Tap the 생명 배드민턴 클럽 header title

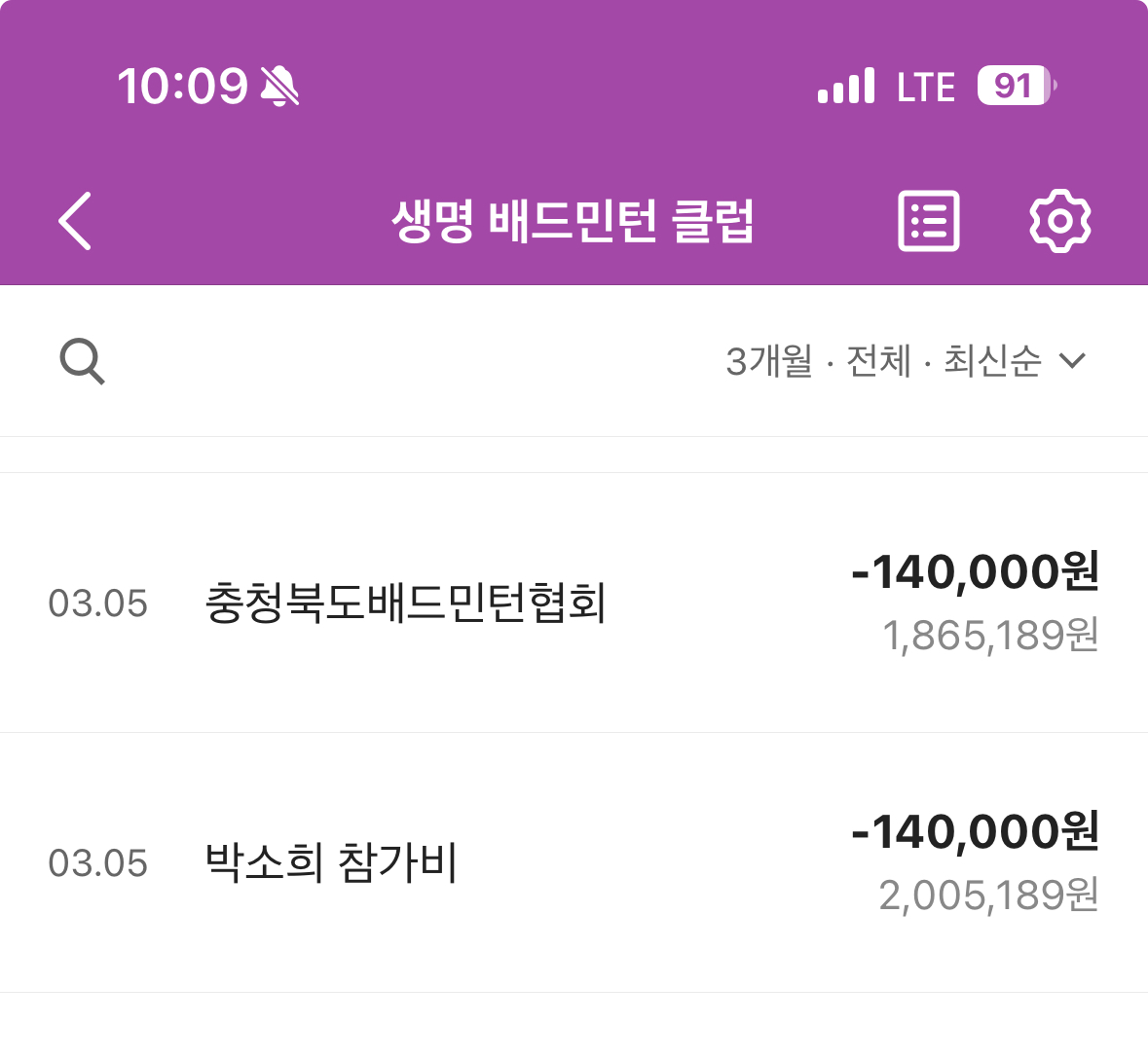[x=573, y=222]
